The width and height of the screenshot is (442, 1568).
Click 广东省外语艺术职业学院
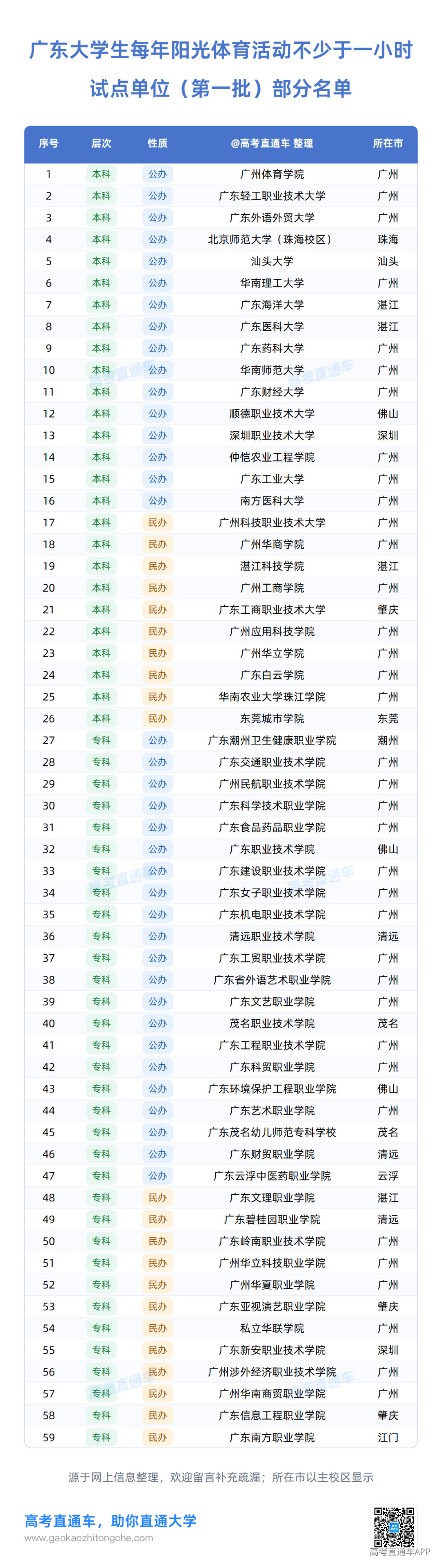point(272,980)
